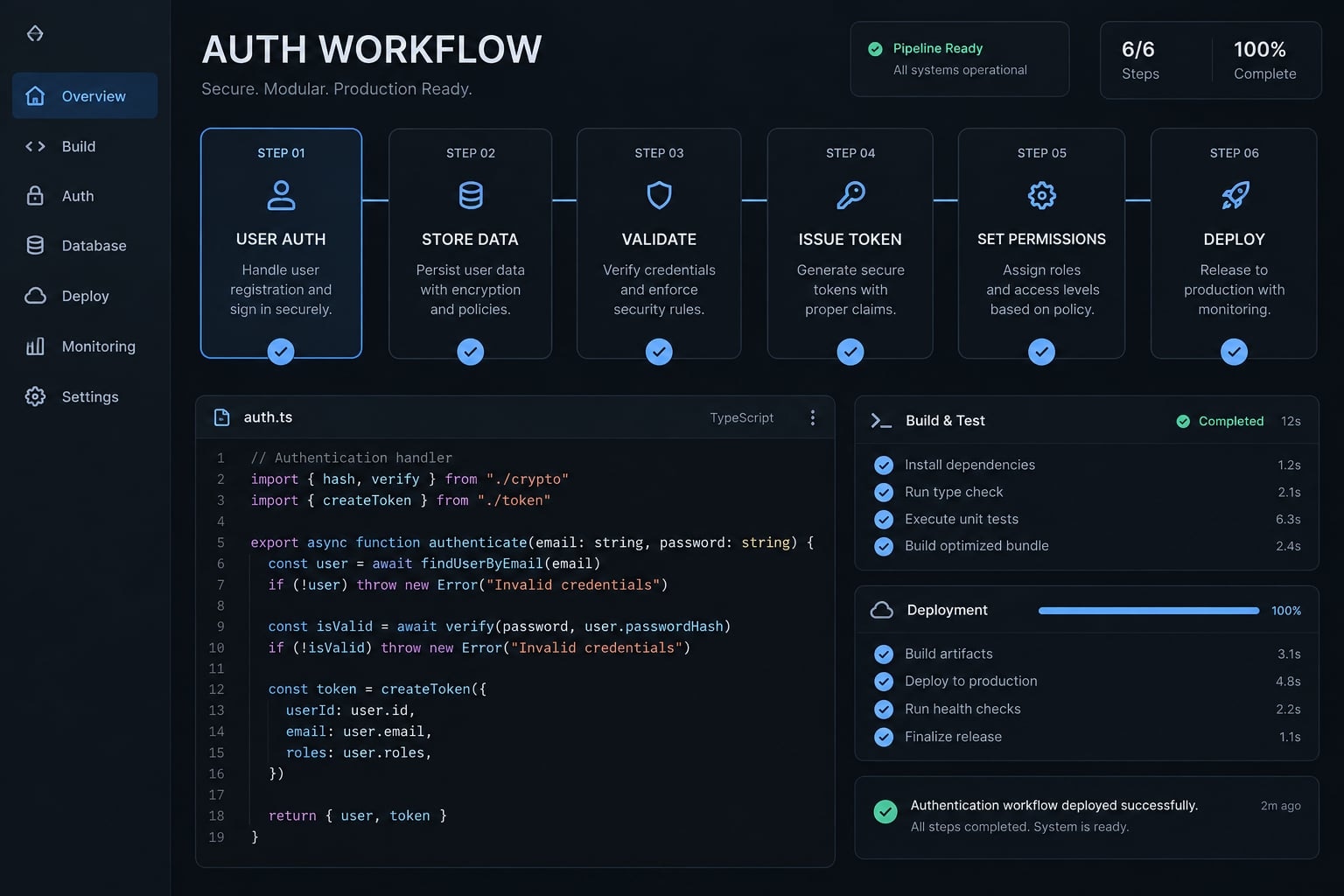
Task: Click the cloud icon in Deployment panel
Action: click(x=882, y=610)
